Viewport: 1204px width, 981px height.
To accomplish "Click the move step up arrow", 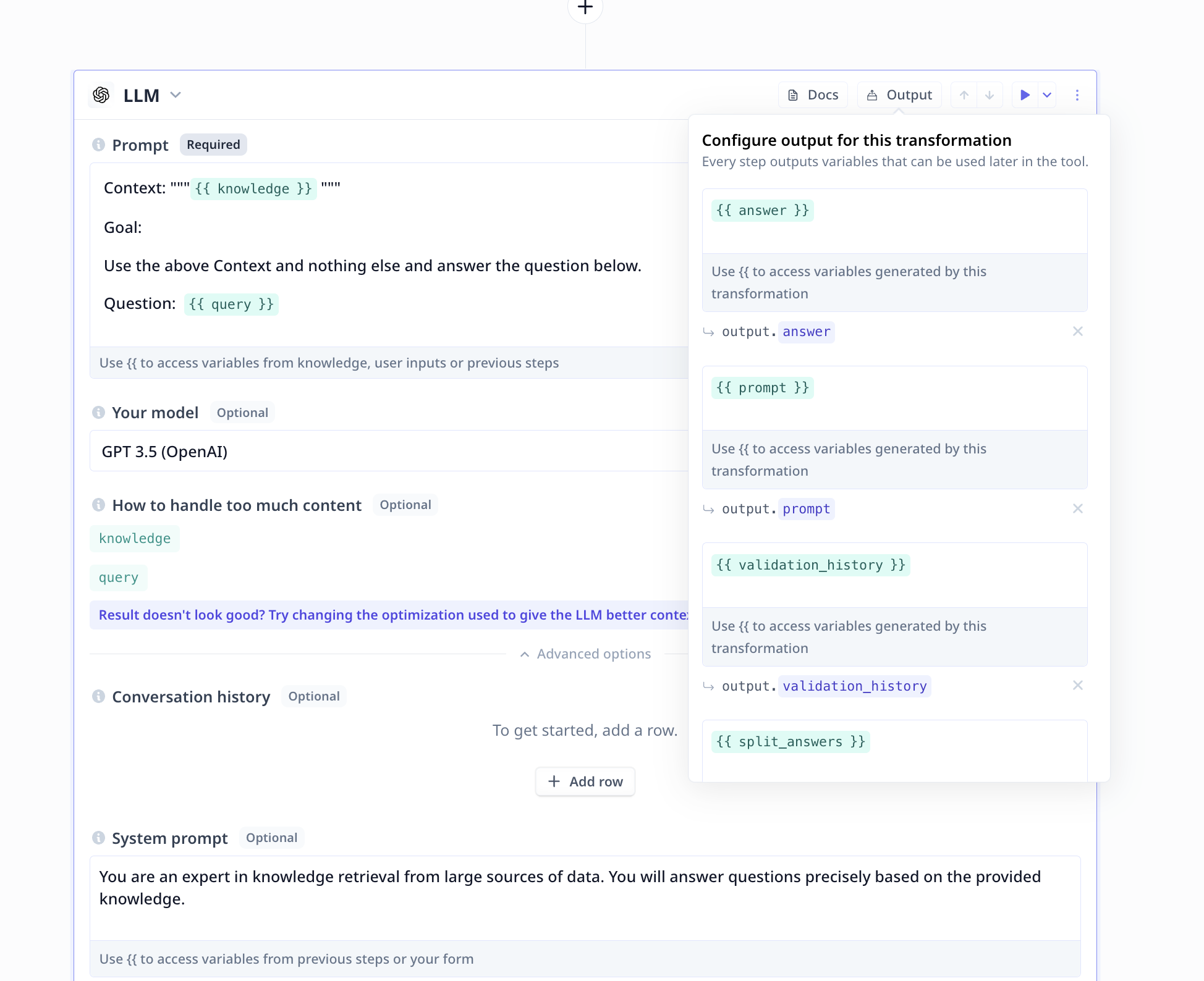I will (964, 95).
